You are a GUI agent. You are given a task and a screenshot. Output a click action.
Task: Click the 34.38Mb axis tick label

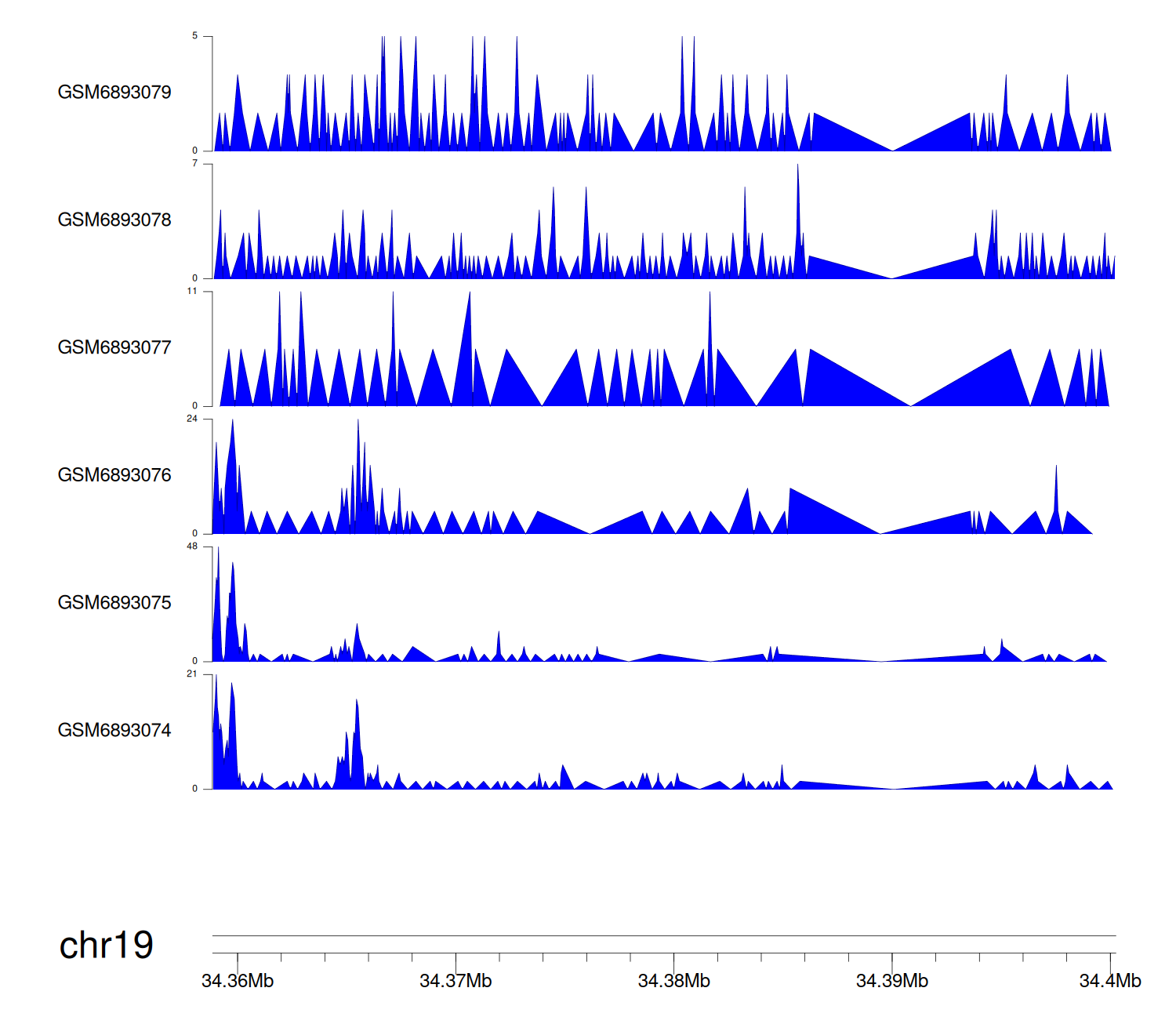(673, 982)
